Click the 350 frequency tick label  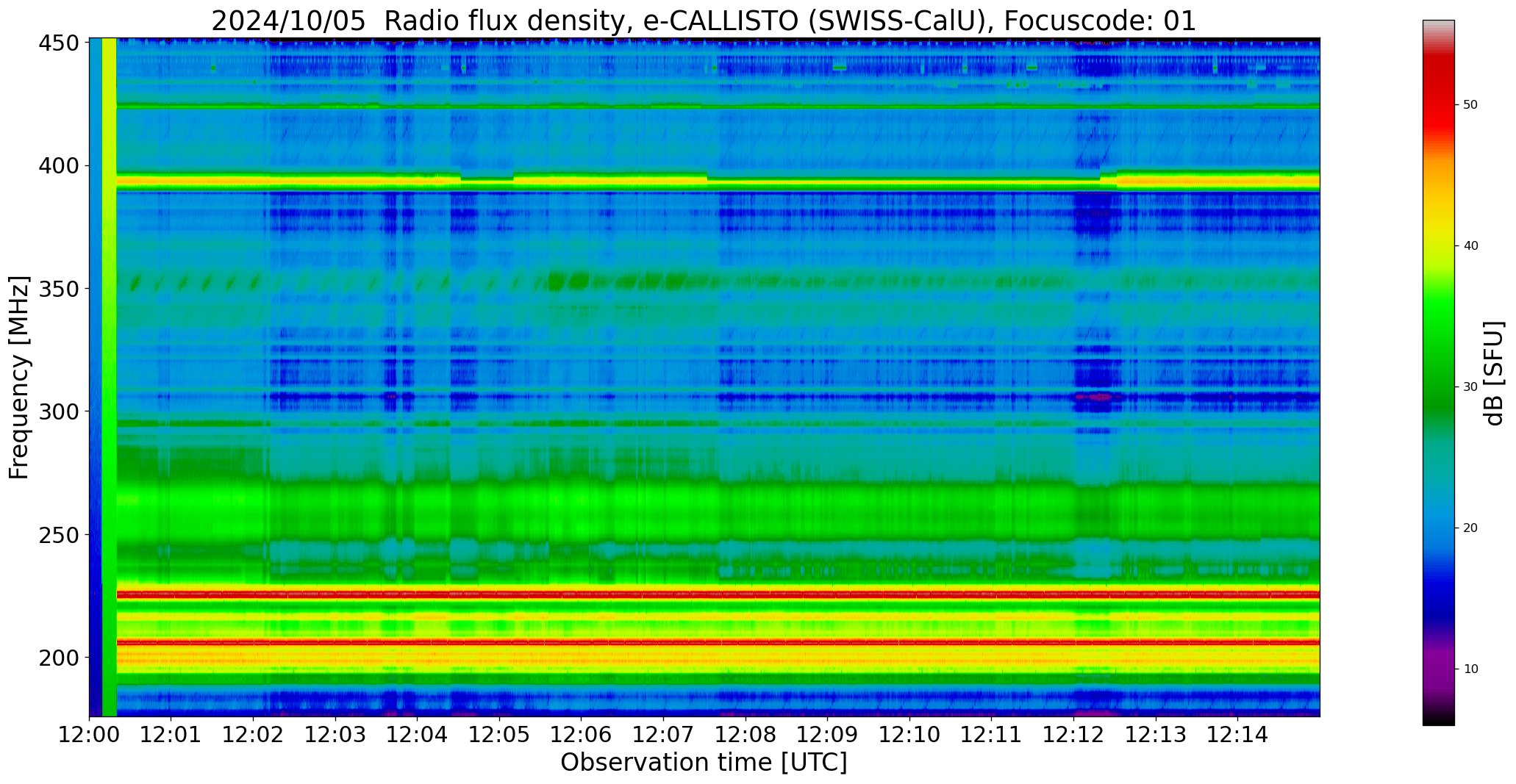click(x=58, y=289)
